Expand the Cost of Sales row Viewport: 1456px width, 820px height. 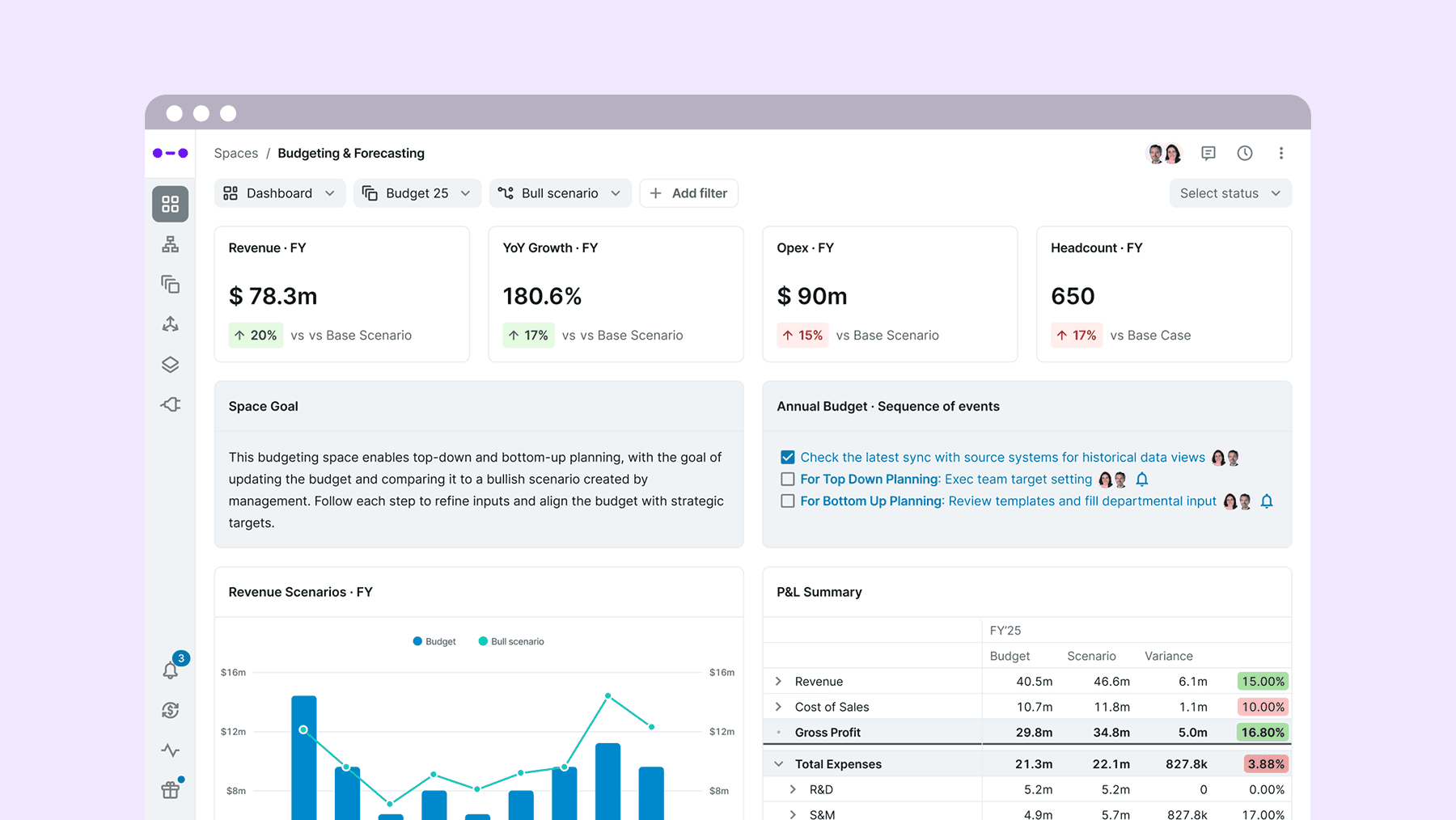click(x=778, y=707)
